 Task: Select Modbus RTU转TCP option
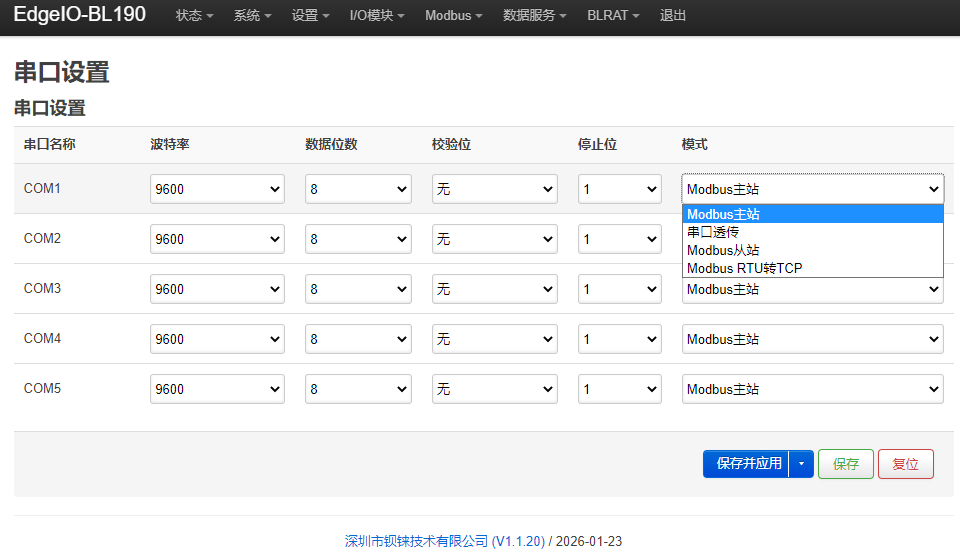812,268
